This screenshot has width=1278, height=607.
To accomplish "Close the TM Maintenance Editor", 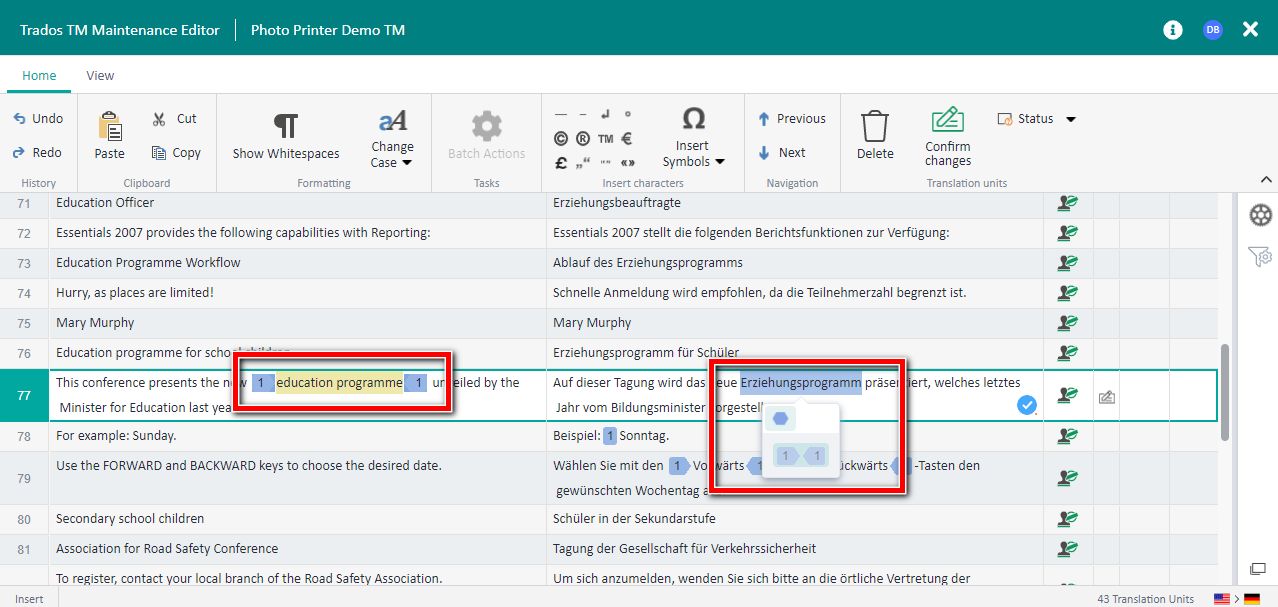I will tap(1250, 30).
